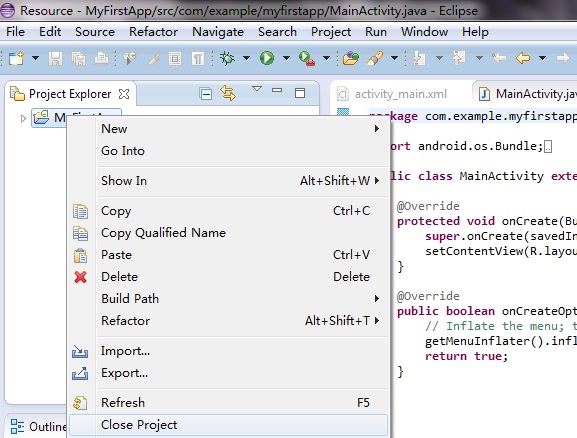Open the Navigate menu
The height and width of the screenshot is (438, 577).
(x=218, y=32)
